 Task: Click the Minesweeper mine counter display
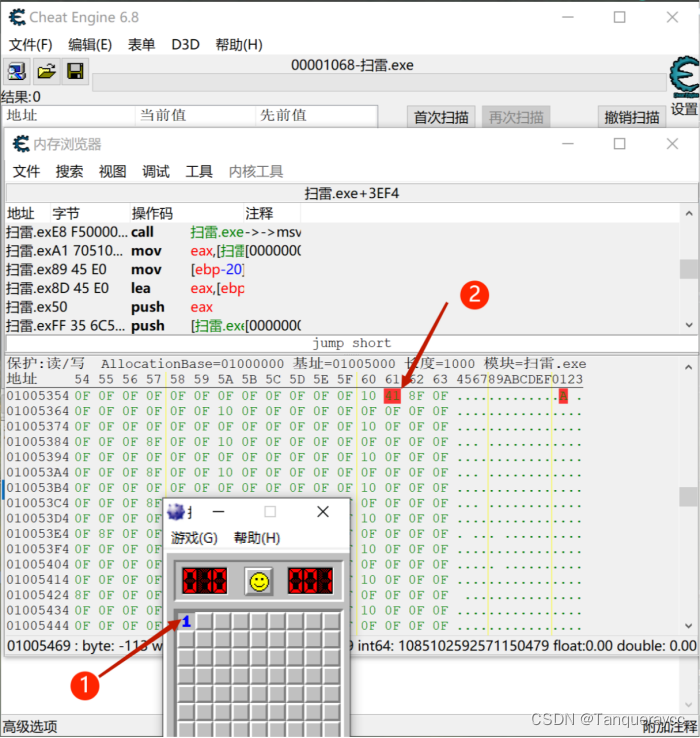[x=205, y=581]
